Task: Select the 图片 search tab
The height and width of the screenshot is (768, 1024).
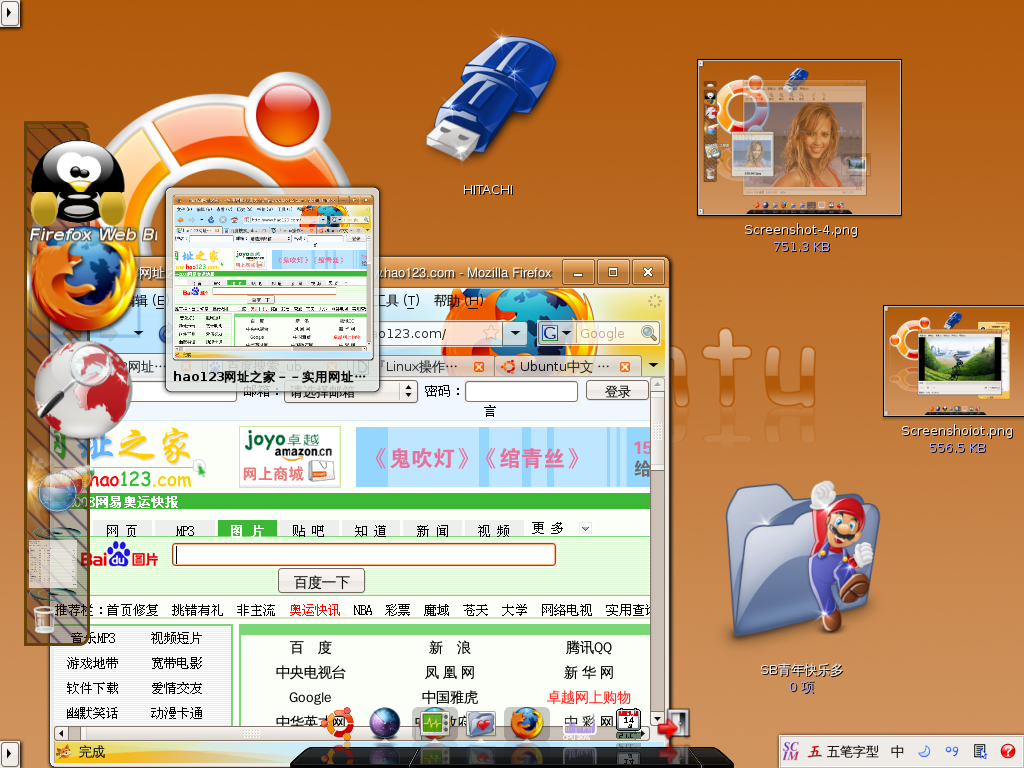Action: click(x=248, y=530)
